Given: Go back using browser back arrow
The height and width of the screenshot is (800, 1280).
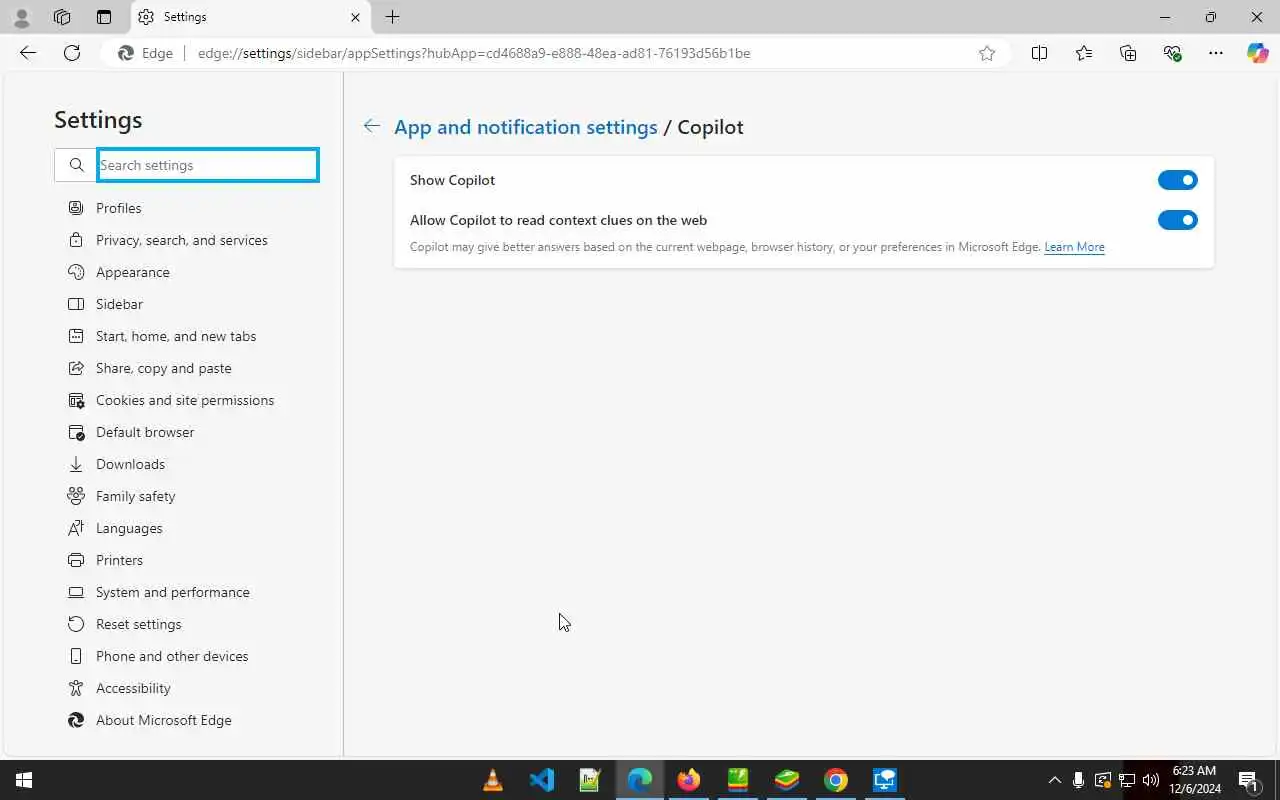Looking at the screenshot, I should (x=28, y=53).
